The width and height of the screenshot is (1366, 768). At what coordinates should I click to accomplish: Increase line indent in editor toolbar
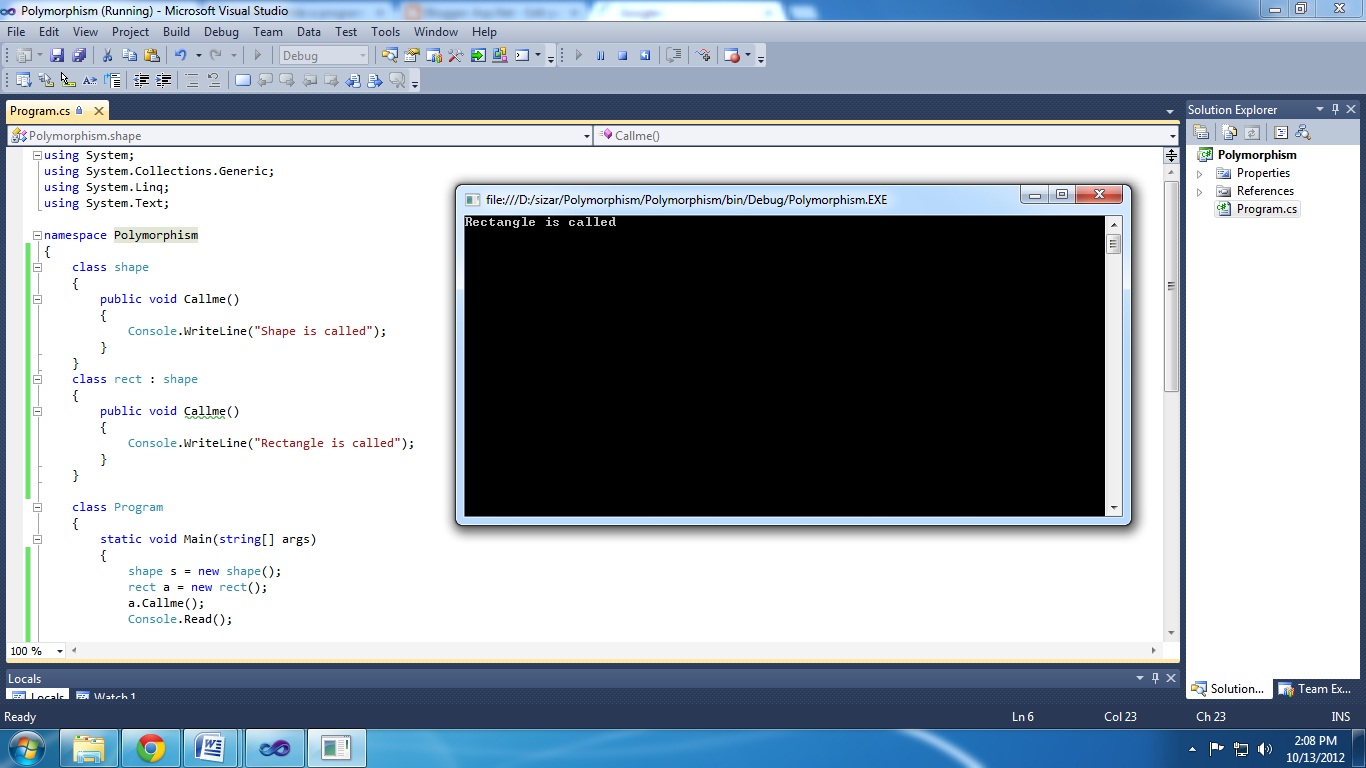163,80
